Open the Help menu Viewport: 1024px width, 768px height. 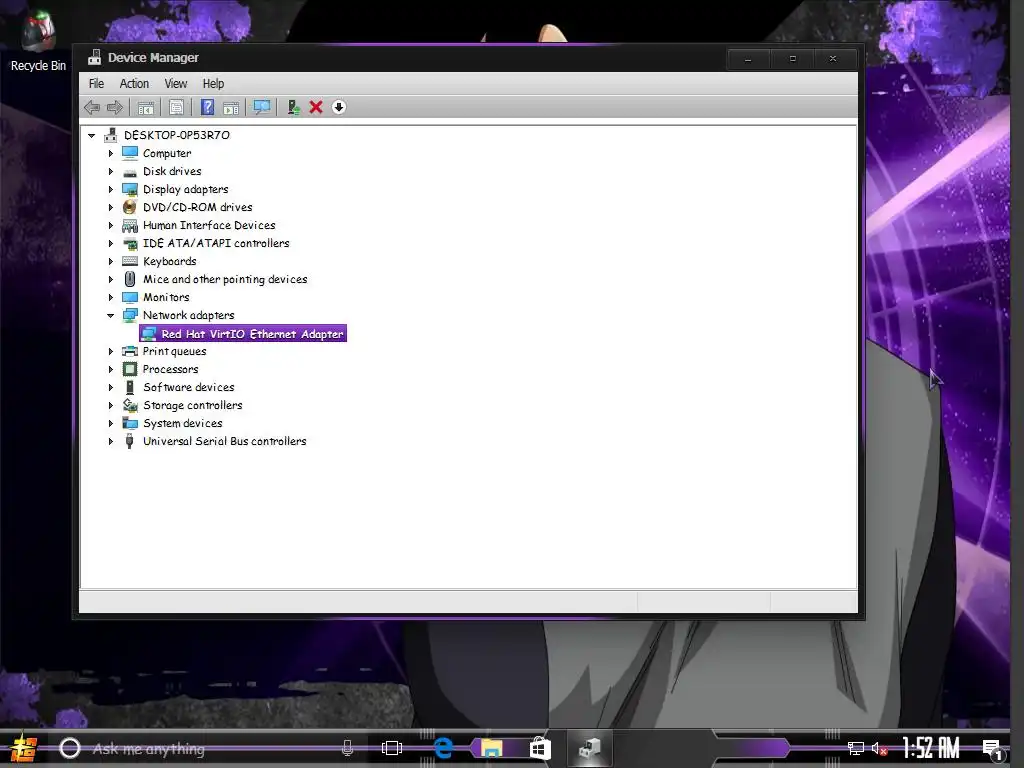[213, 84]
